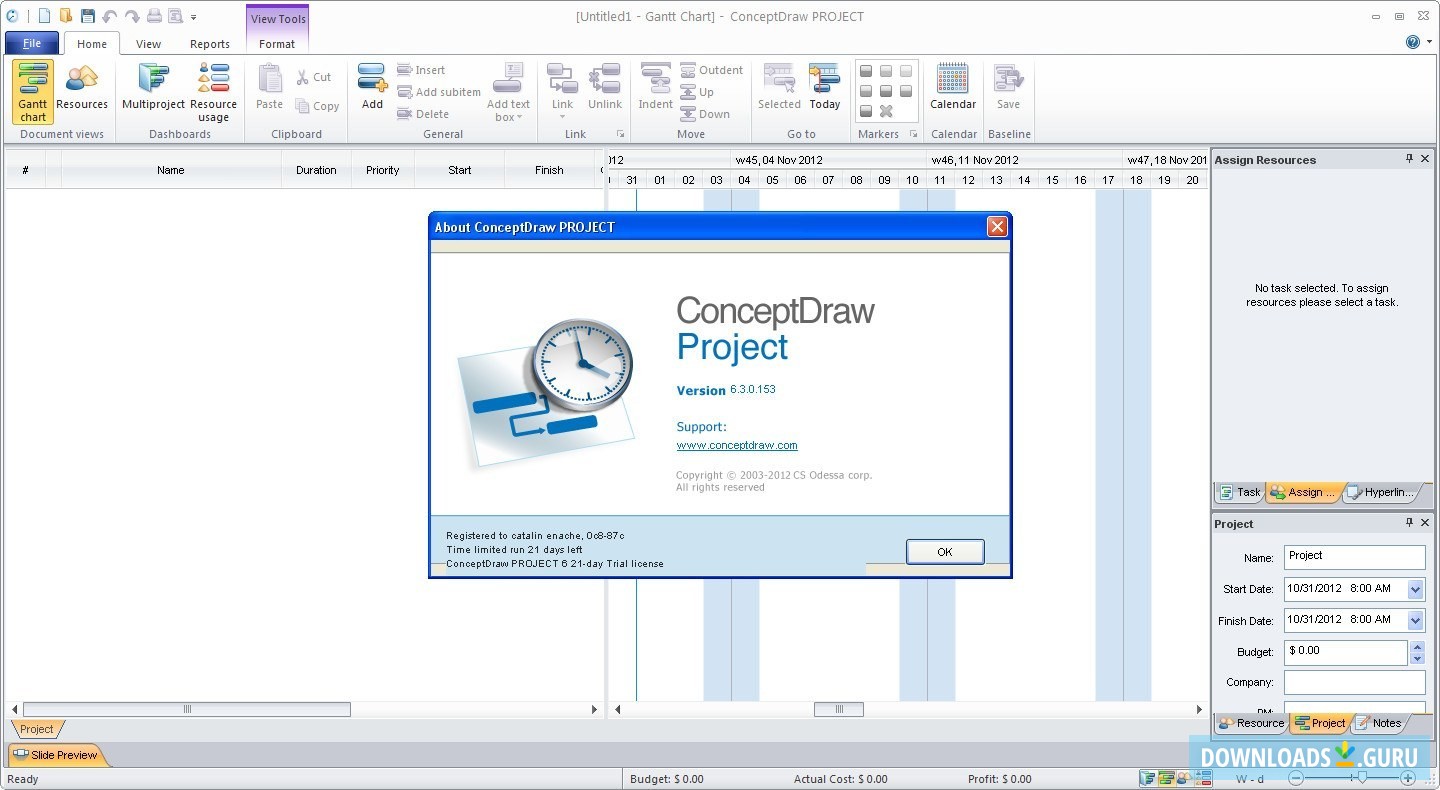1440x790 pixels.
Task: Close the Assign Resources panel
Action: (x=1425, y=159)
